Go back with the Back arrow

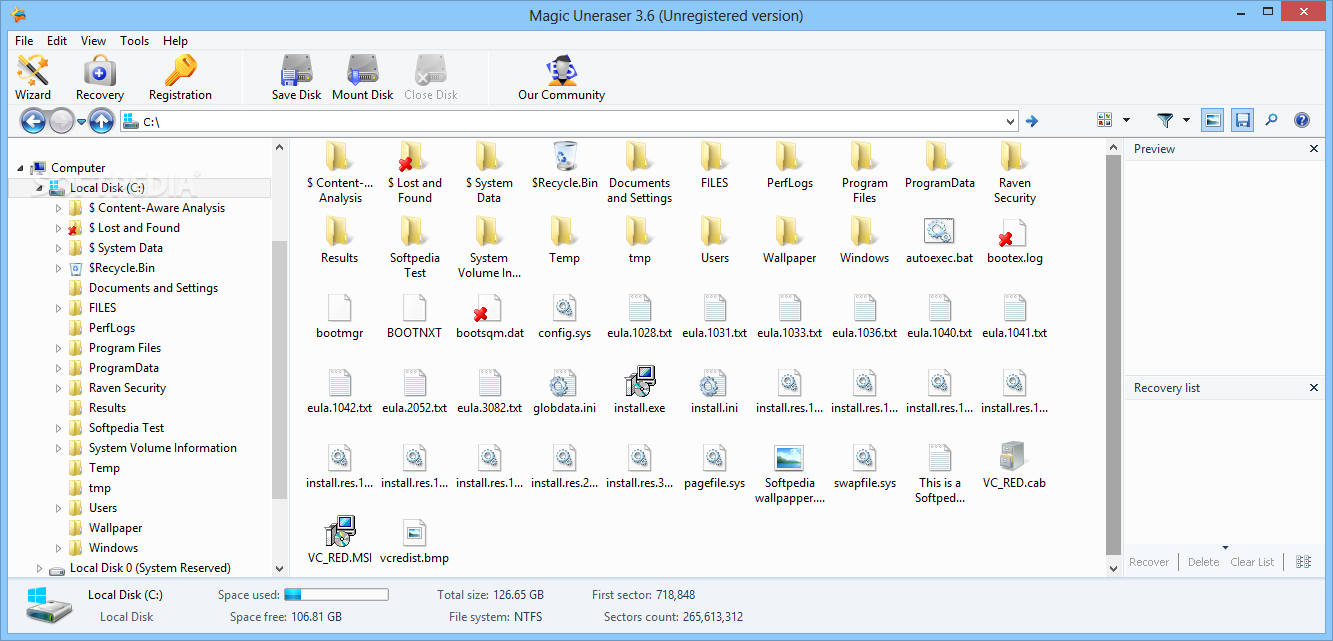(33, 121)
